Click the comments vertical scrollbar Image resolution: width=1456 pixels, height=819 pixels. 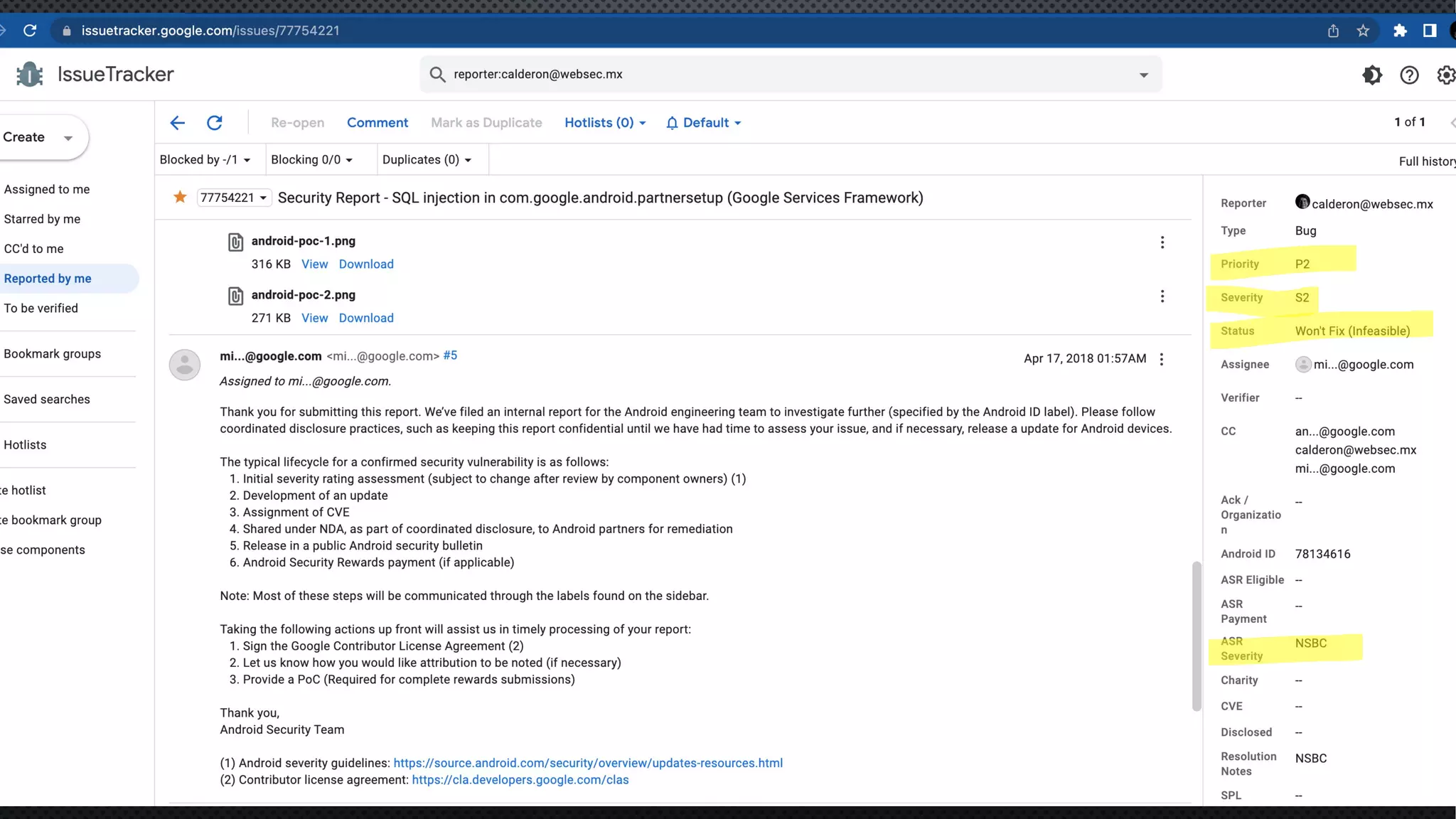(x=1197, y=636)
